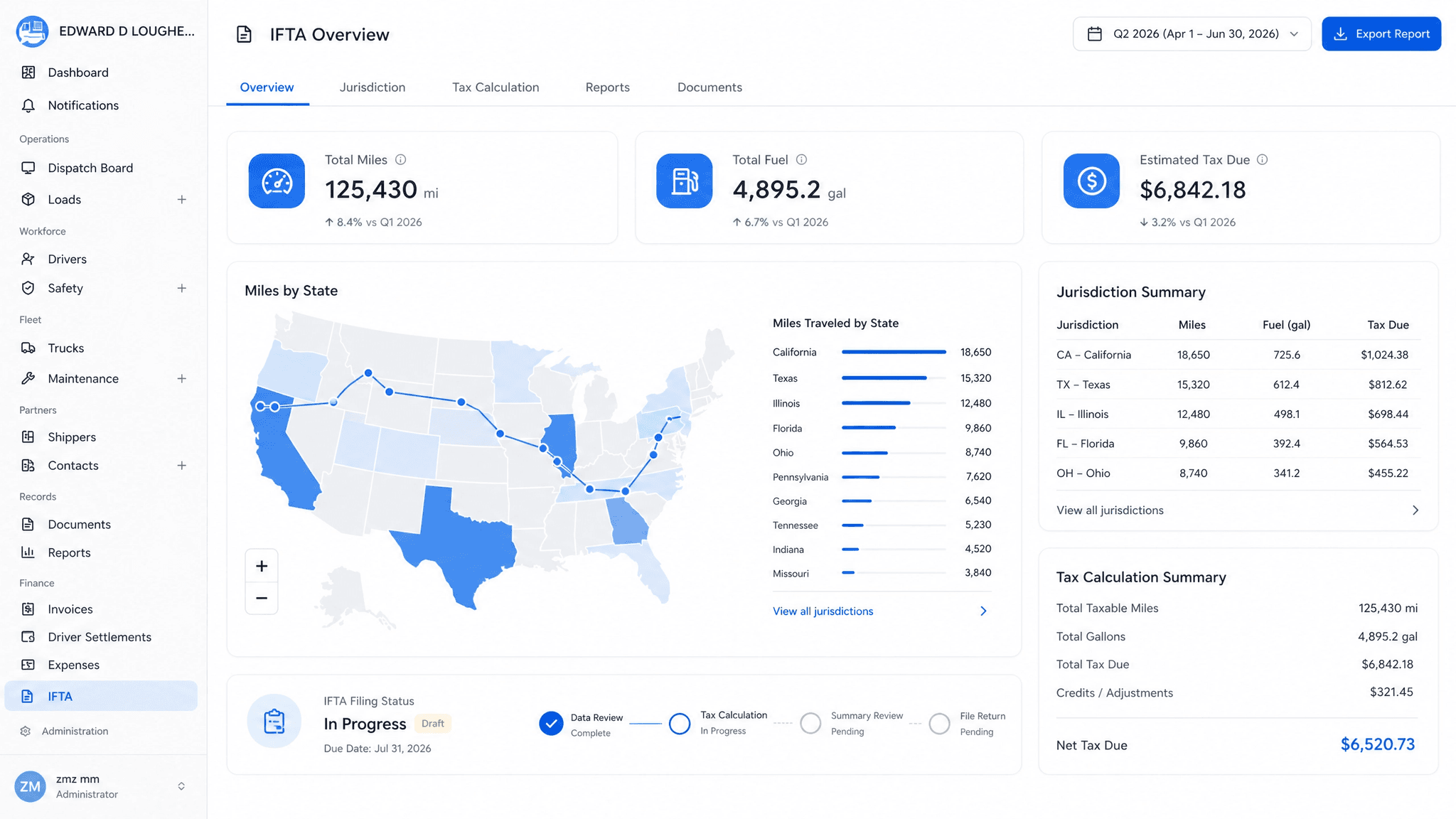Click the California miles bar

point(894,352)
